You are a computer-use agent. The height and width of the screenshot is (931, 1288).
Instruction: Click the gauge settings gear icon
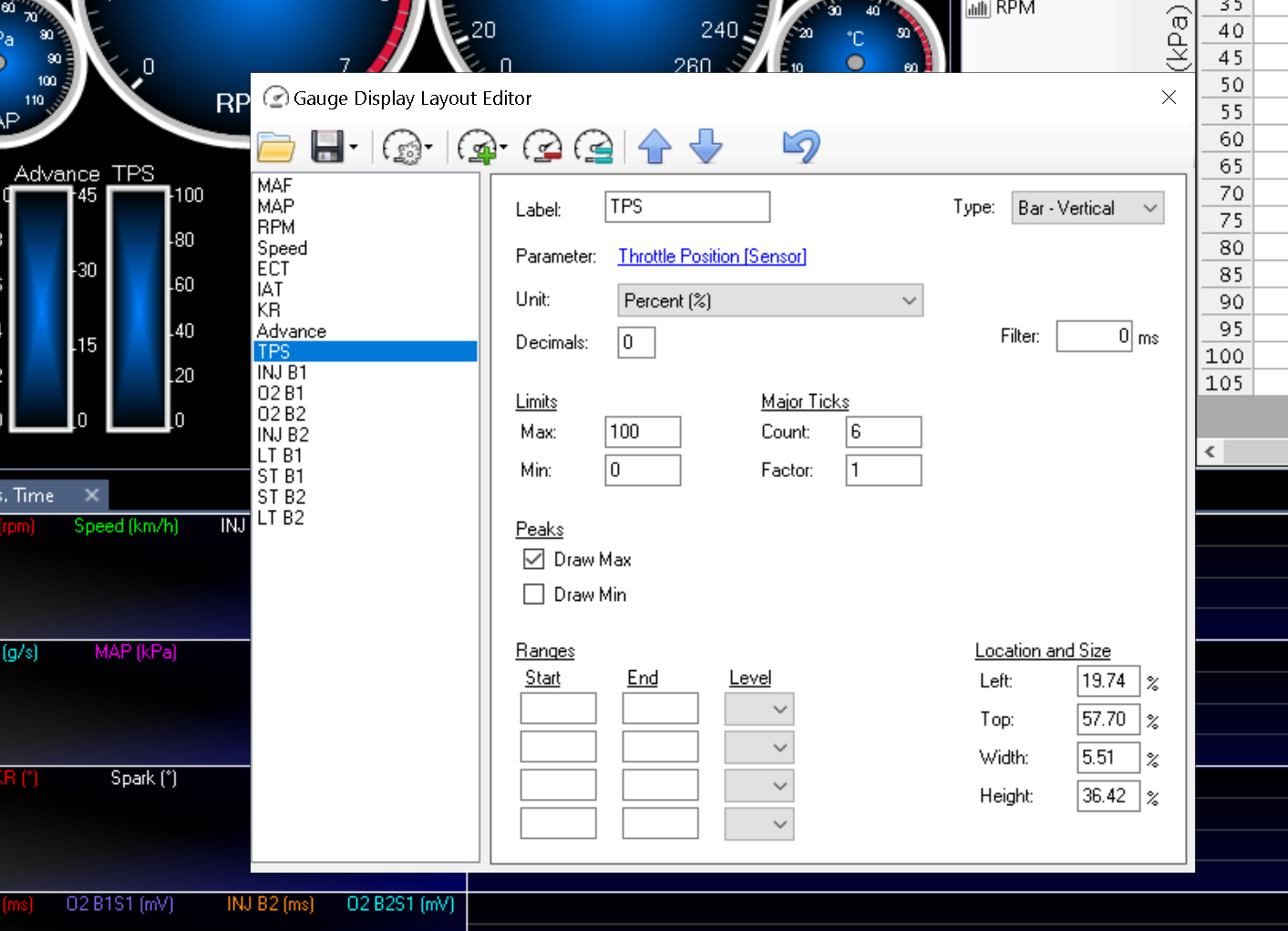[x=402, y=147]
